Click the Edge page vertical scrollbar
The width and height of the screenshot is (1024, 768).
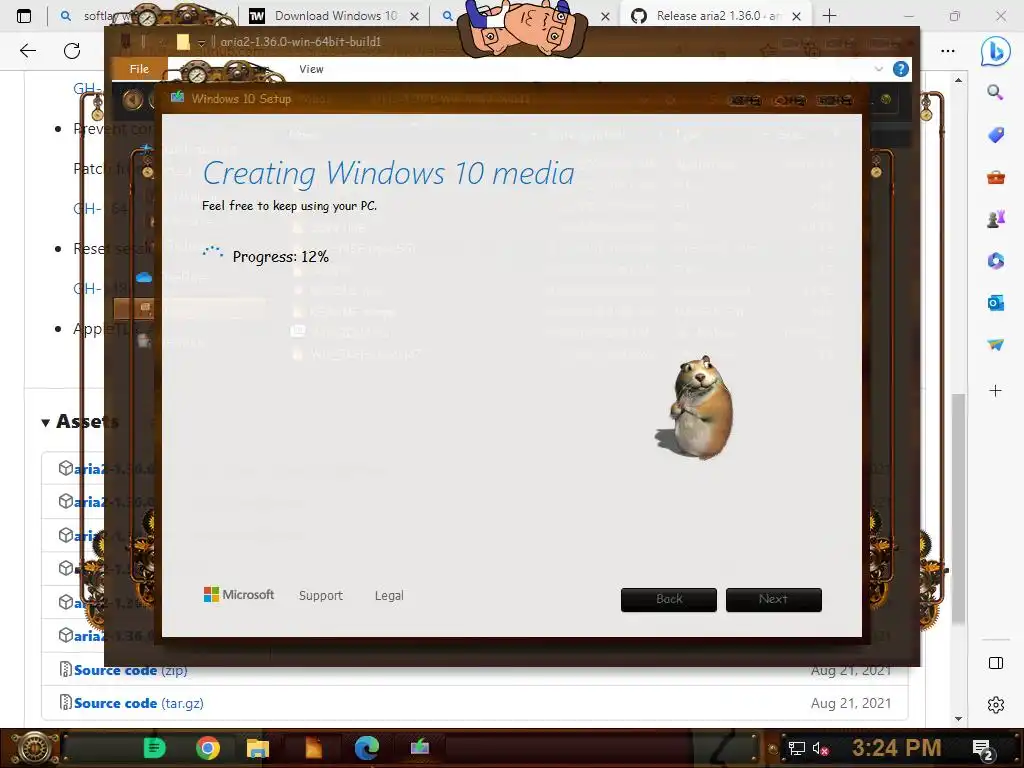pyautogui.click(x=958, y=508)
